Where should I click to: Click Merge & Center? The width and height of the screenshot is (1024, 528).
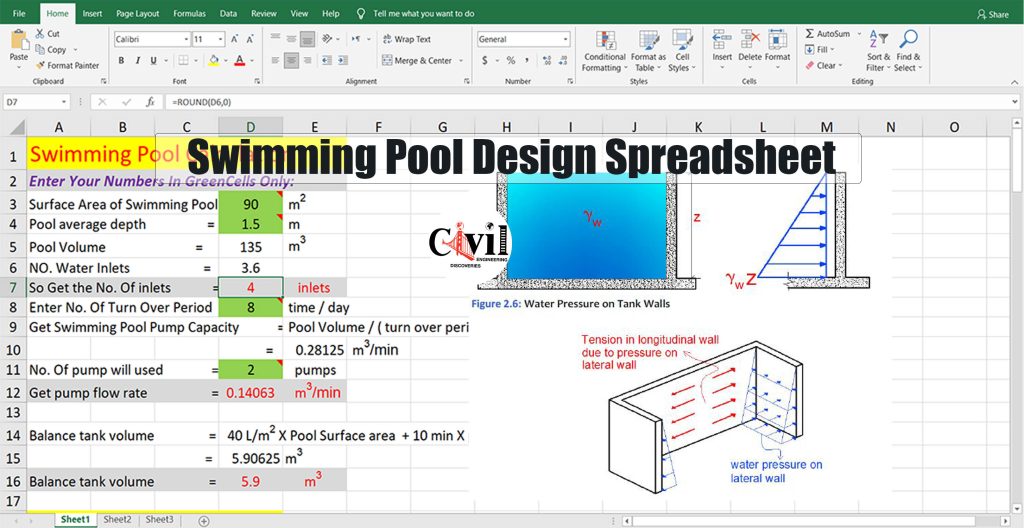(417, 61)
